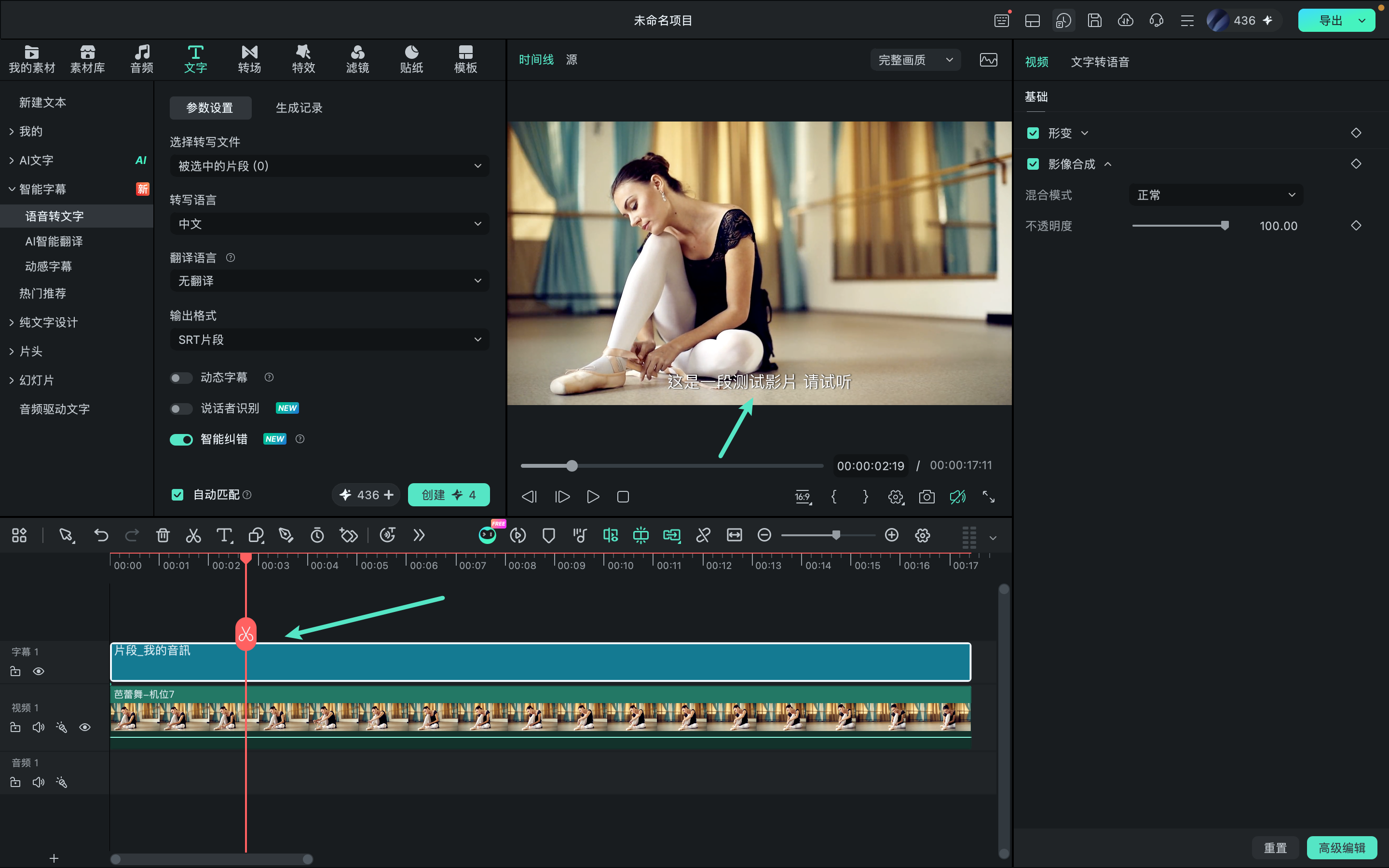This screenshot has height=868, width=1389.
Task: Click the 高级编辑 button
Action: [x=1341, y=848]
